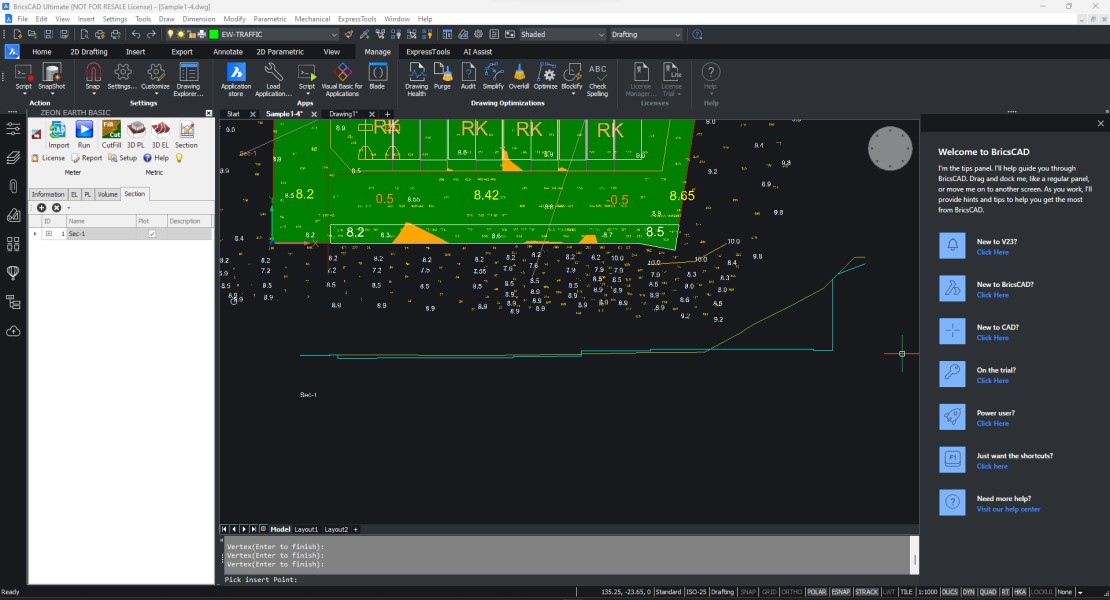Viewport: 1110px width, 600px height.
Task: Open the Drafting workspace dropdown
Action: pos(676,33)
